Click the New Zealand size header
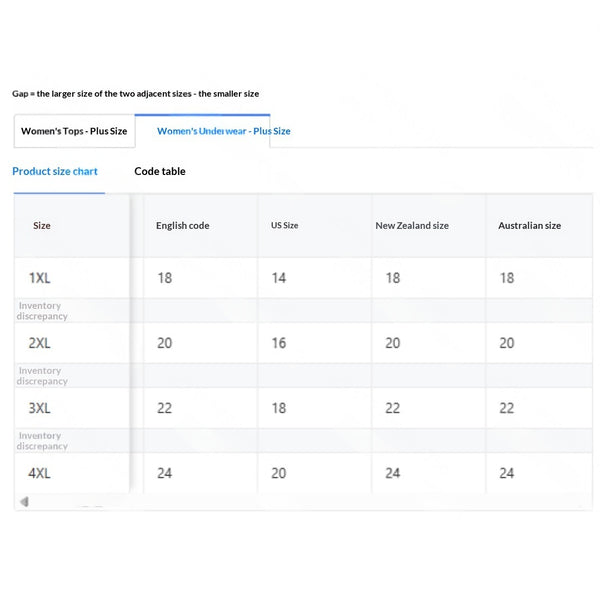 point(412,226)
